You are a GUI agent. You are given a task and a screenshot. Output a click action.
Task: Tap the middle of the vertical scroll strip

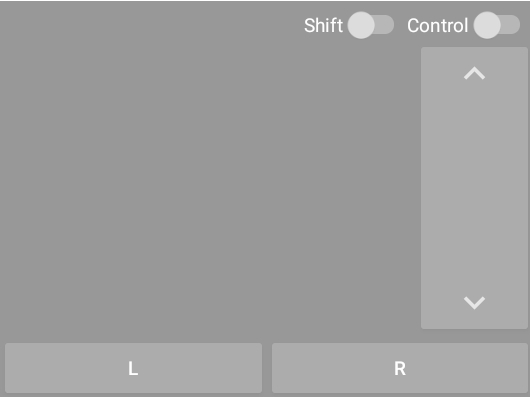pyautogui.click(x=474, y=188)
